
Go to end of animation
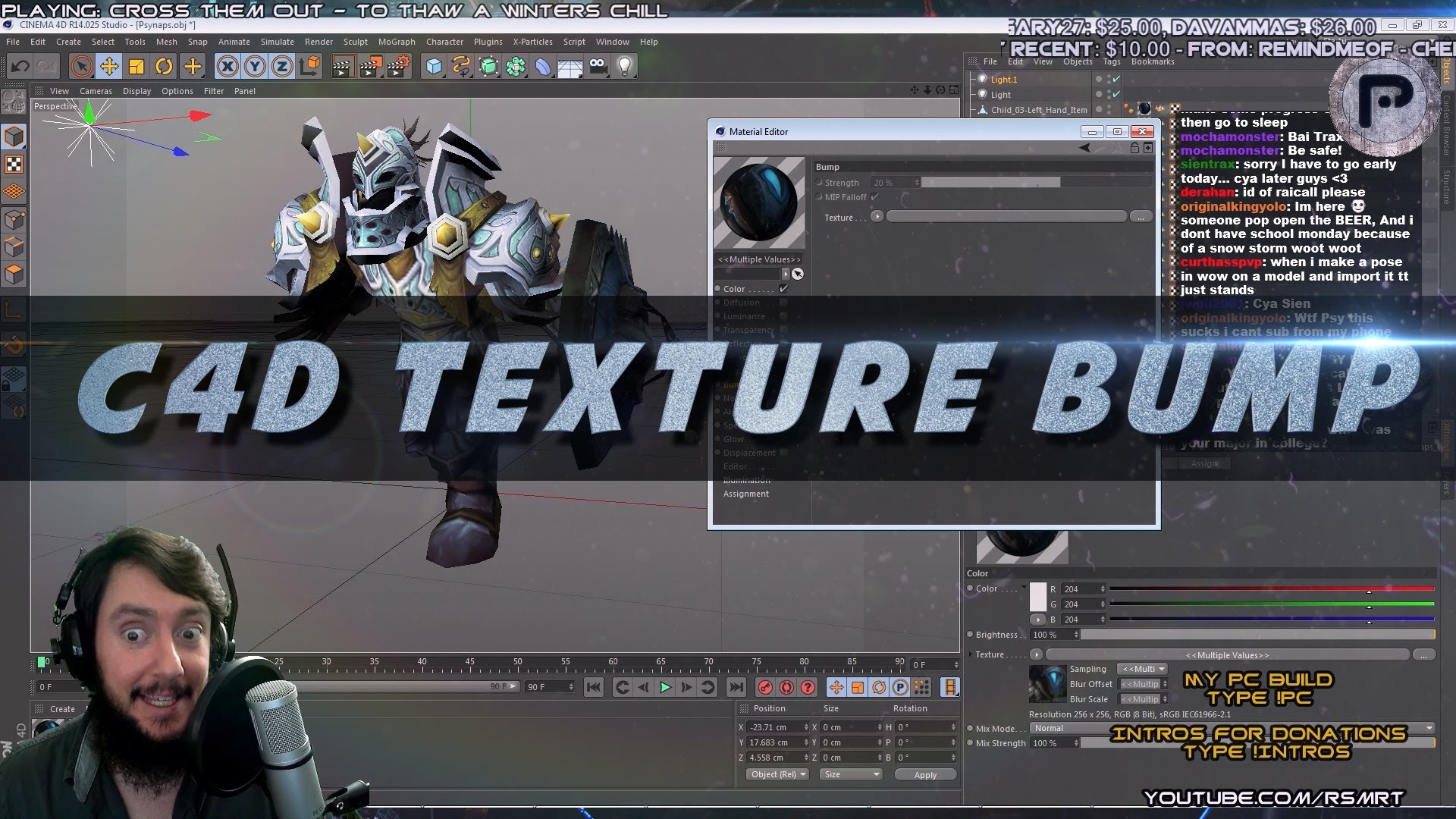coord(736,687)
